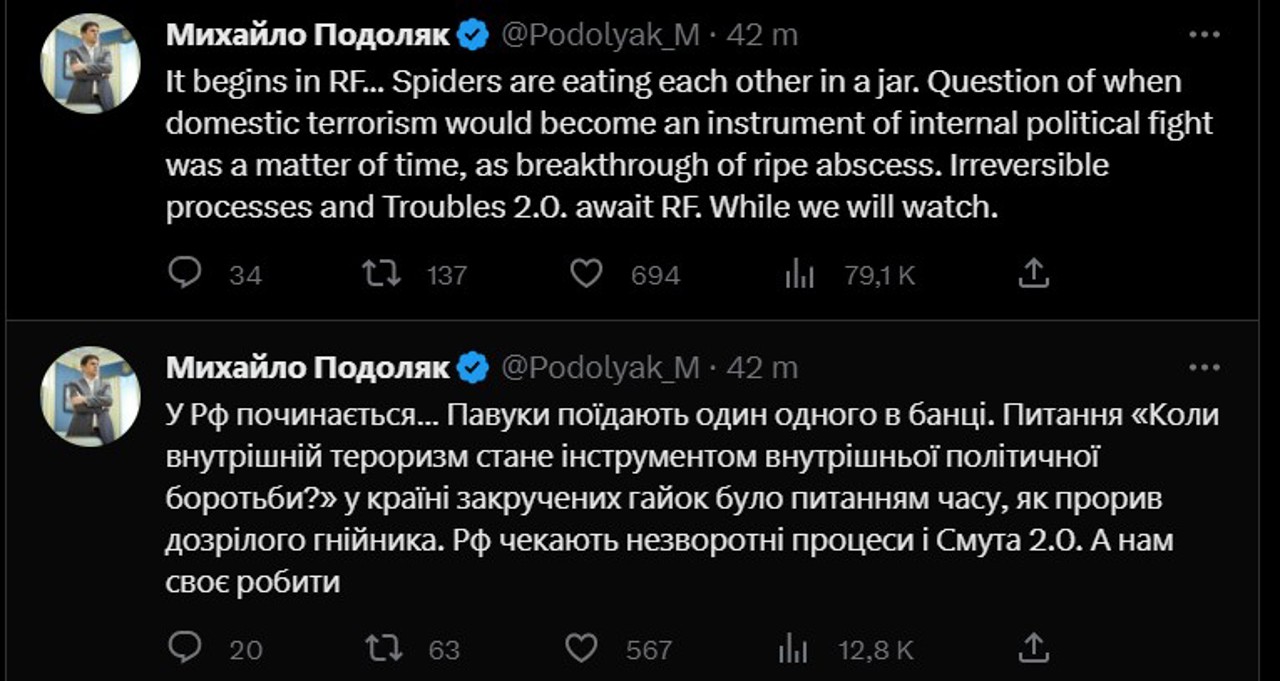The image size is (1280, 681).
Task: Share the Ukrainian tweet
Action: tap(1034, 648)
